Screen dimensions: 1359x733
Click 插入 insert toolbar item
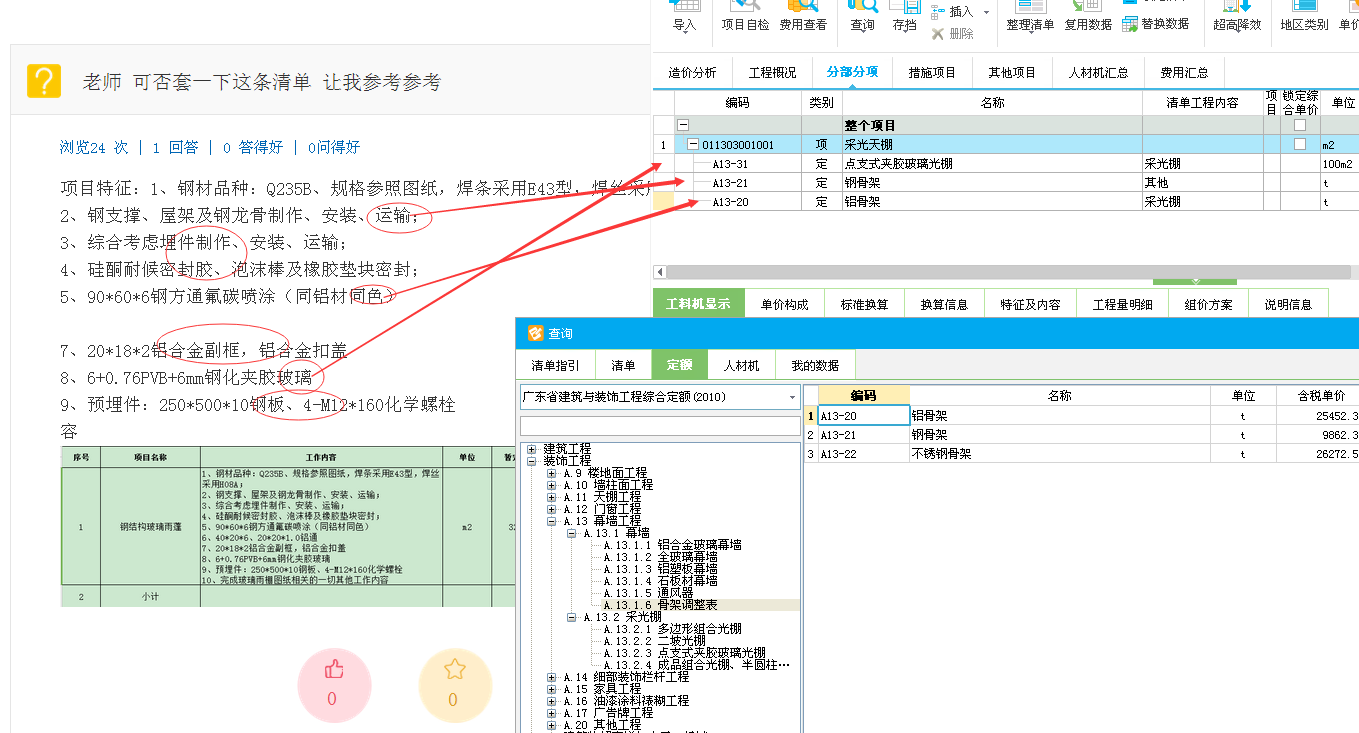pyautogui.click(x=952, y=12)
